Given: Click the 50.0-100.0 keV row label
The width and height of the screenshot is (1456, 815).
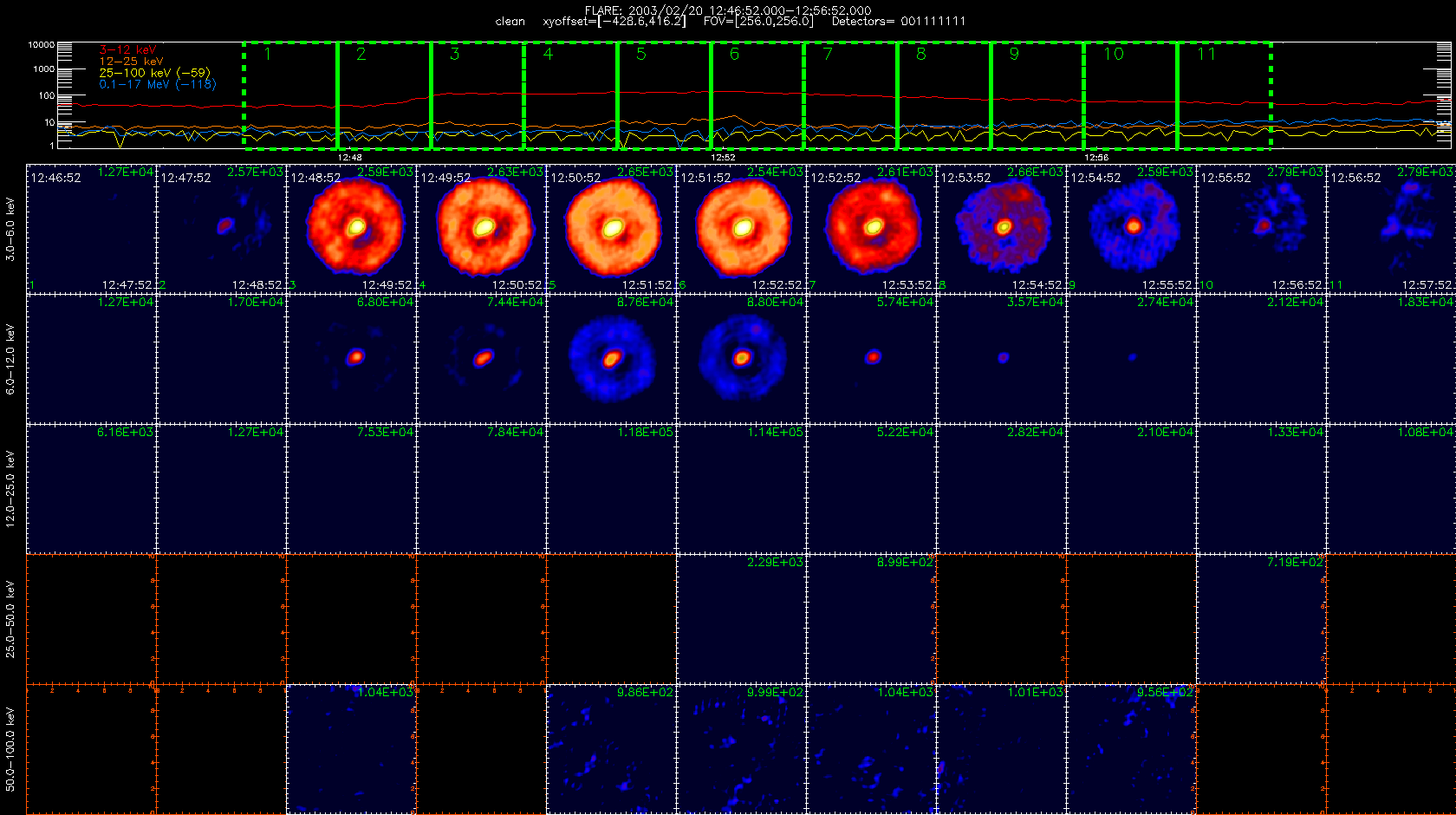Looking at the screenshot, I should 10,749.
